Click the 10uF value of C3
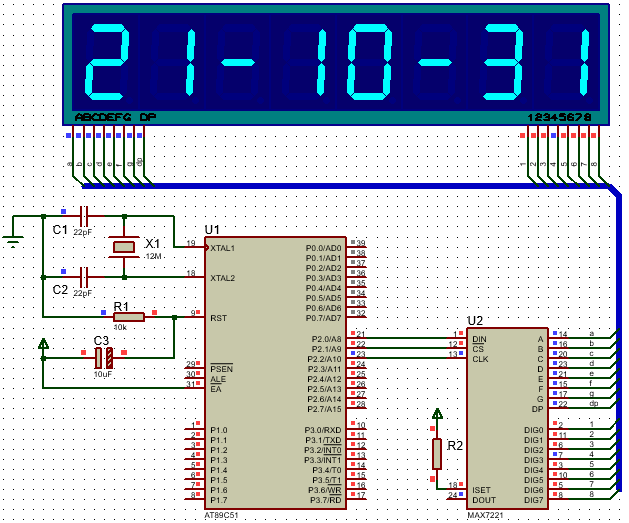This screenshot has width=629, height=523. (x=103, y=374)
